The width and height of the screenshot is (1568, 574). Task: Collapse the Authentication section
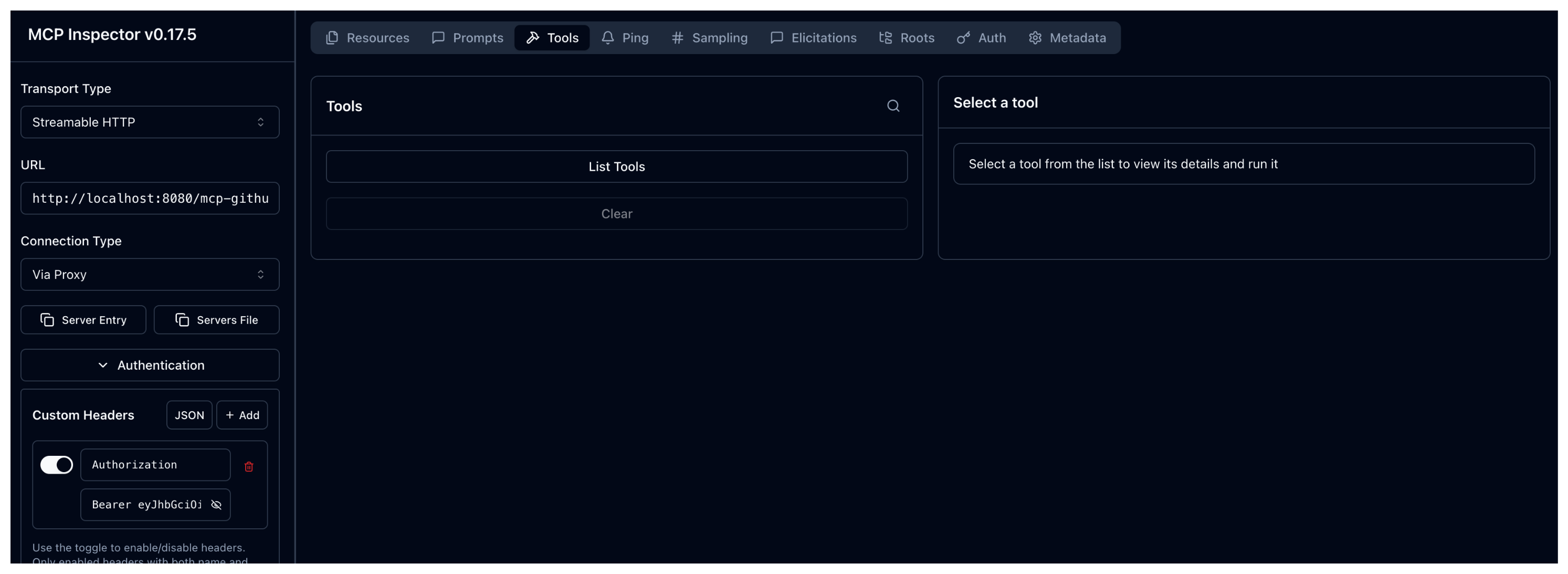(150, 365)
